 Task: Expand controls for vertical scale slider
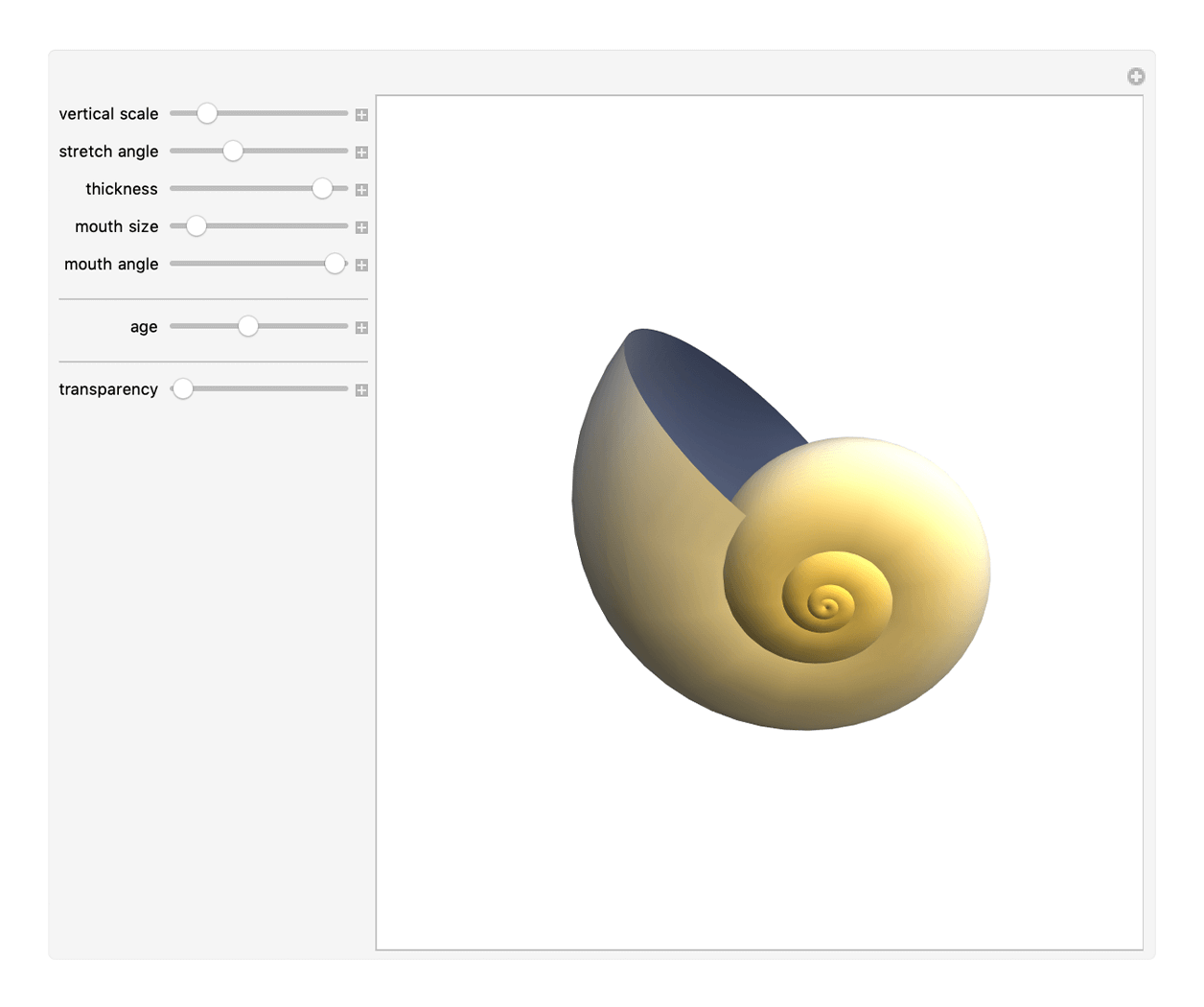pos(361,115)
